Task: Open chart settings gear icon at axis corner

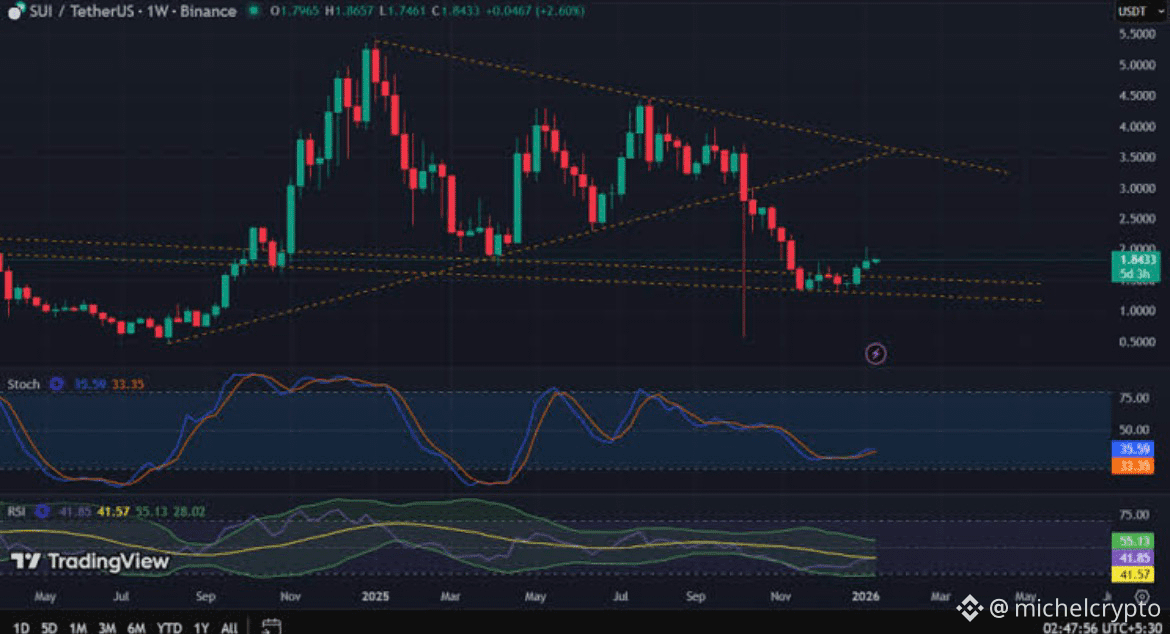Action: (1142, 596)
